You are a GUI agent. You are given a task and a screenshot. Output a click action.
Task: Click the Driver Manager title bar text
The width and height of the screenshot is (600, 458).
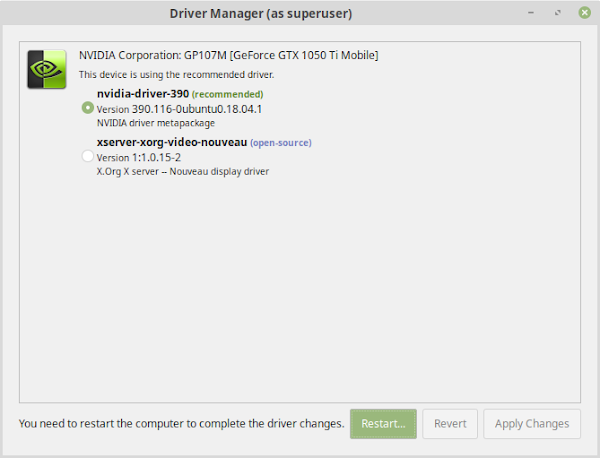pos(261,13)
